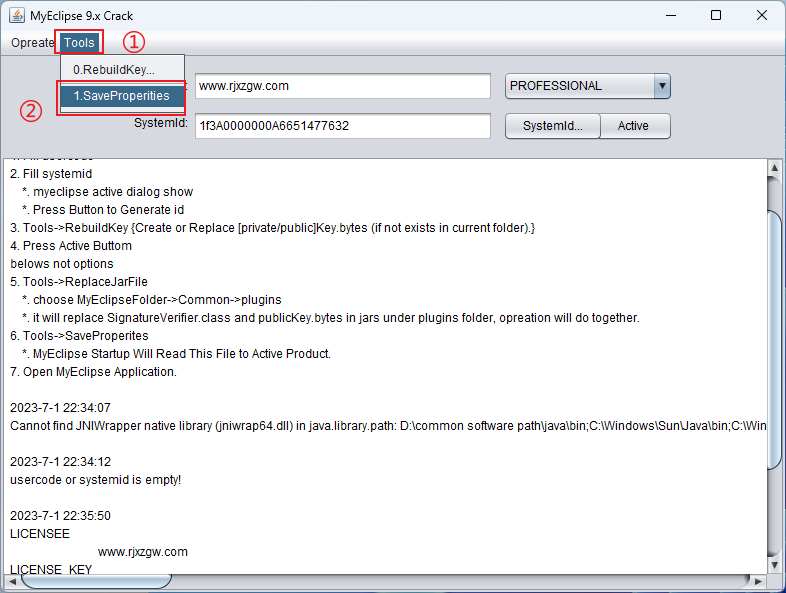Maximize the MyEclipse 9.x Crack window
Screen dimensions: 786x593
coord(716,16)
